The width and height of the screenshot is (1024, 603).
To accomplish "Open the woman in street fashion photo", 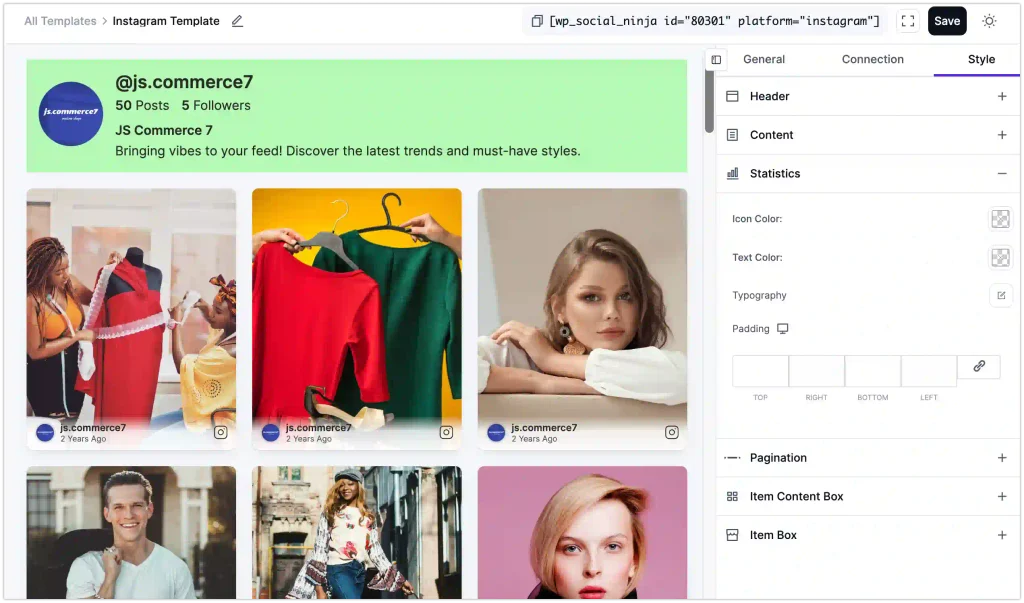I will point(357,532).
